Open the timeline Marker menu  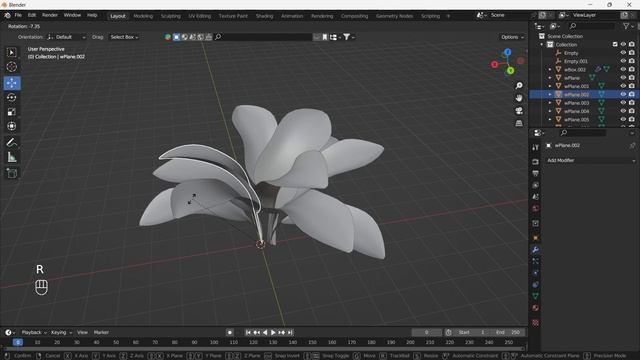(101, 332)
